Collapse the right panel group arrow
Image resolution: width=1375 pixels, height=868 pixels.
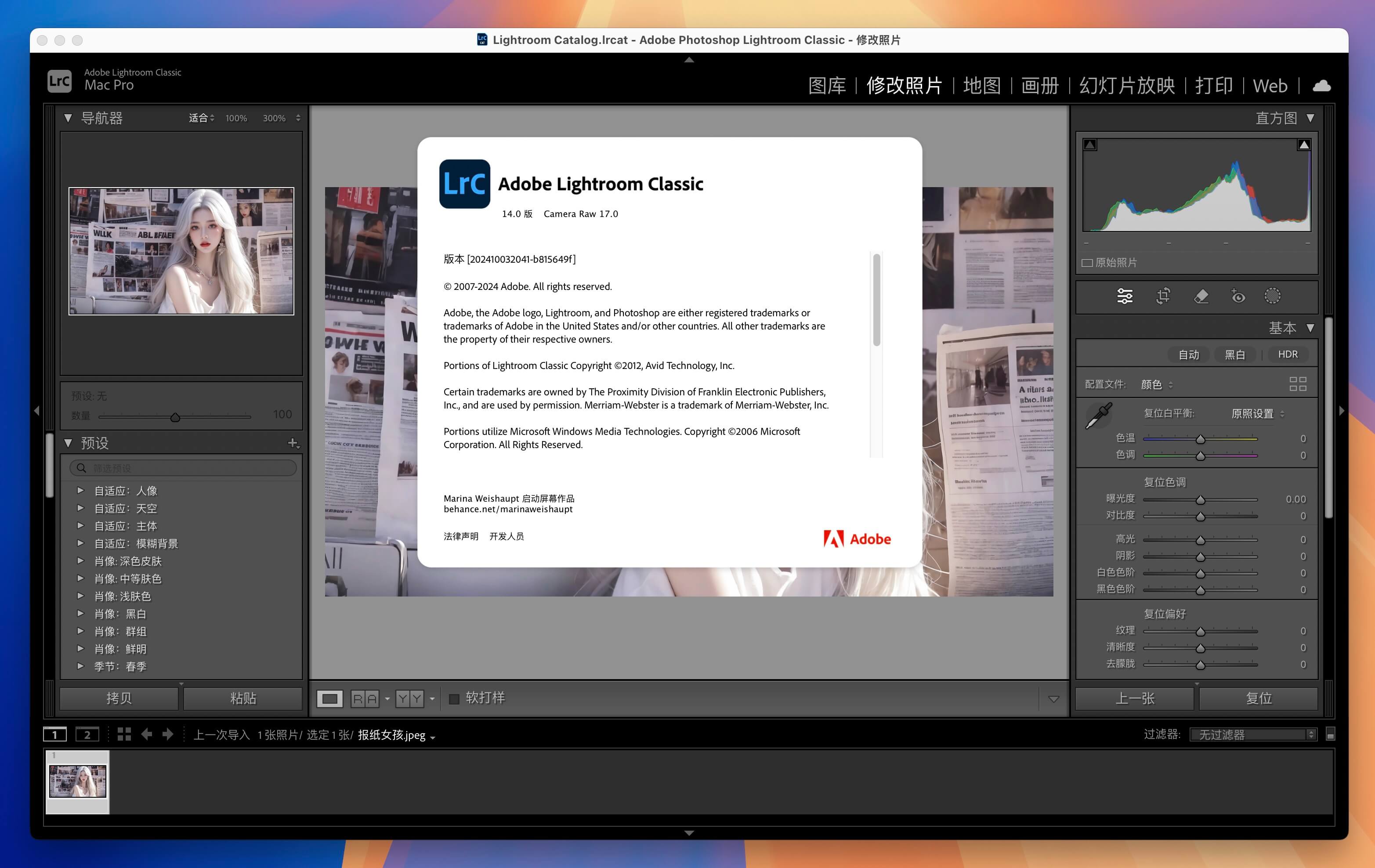tap(1341, 411)
